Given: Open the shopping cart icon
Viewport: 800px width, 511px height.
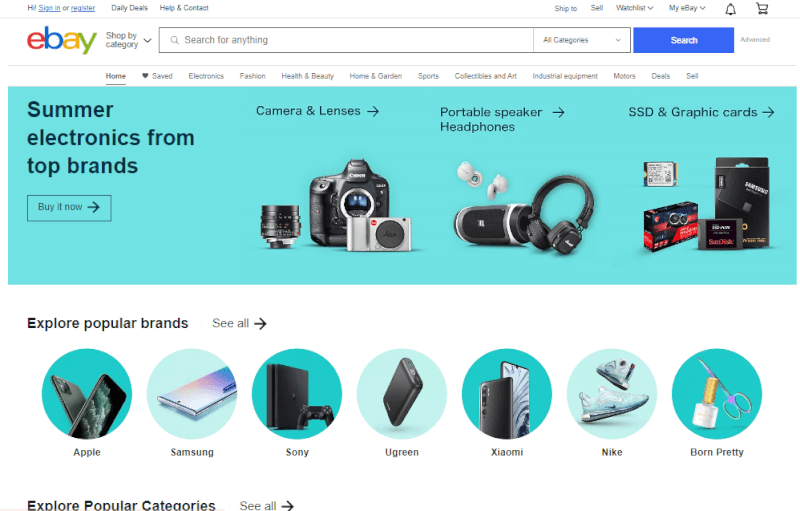Looking at the screenshot, I should (762, 8).
